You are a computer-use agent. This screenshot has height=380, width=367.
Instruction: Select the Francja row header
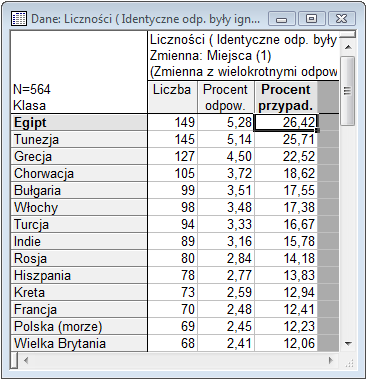[x=79, y=310]
